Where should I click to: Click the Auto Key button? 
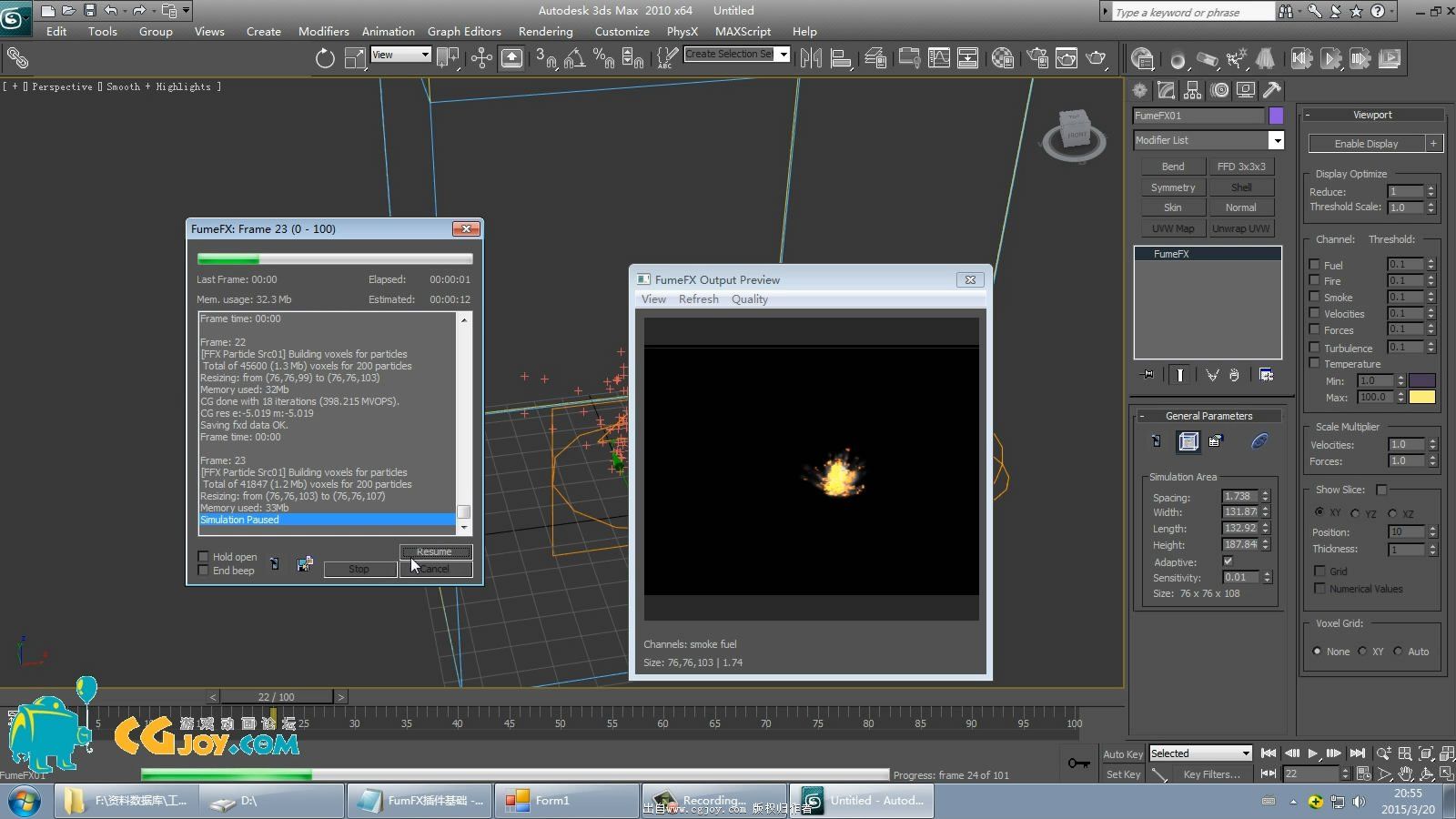(x=1122, y=754)
